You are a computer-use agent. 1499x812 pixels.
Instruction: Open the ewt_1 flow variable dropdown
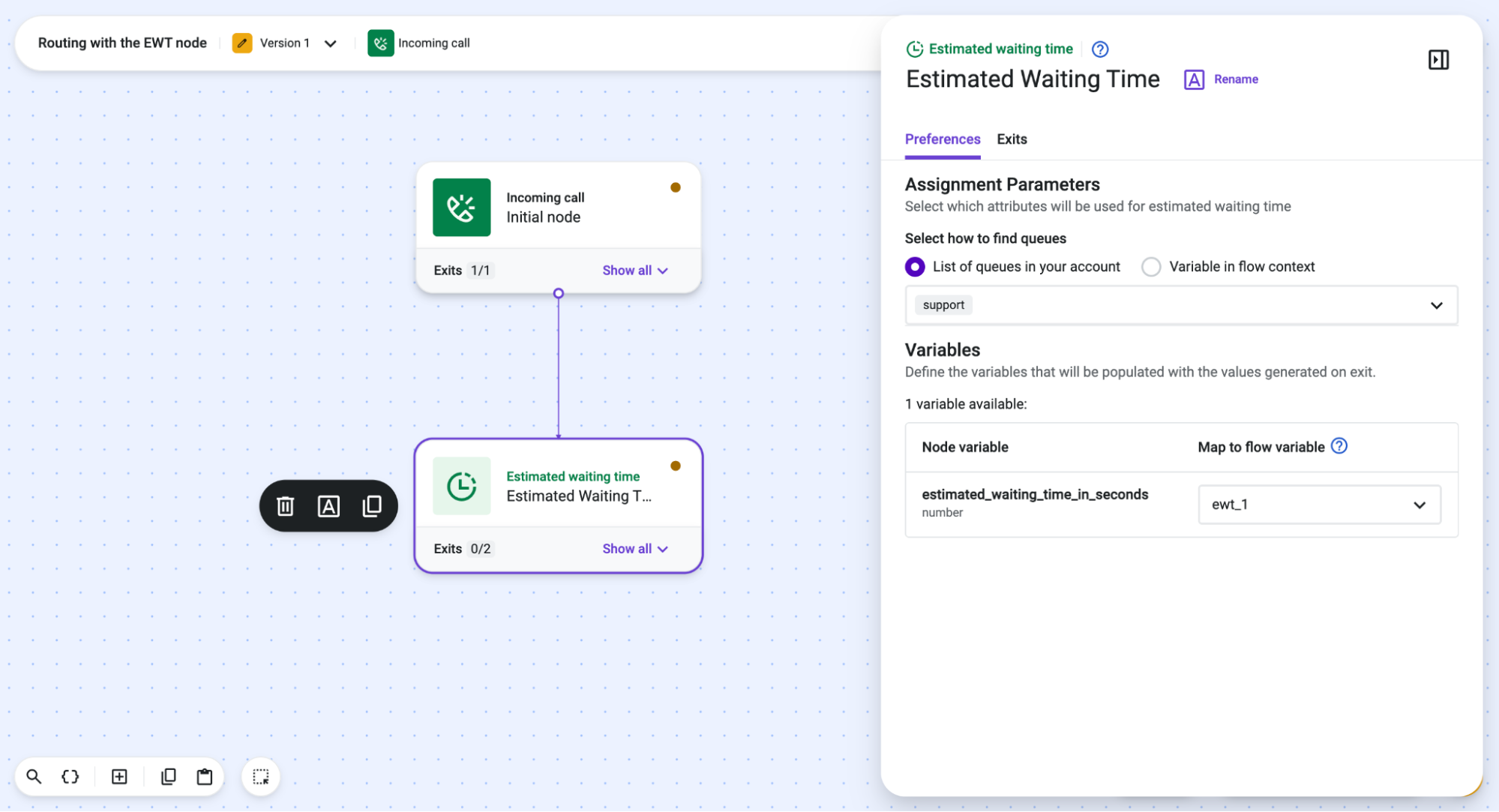click(x=1319, y=505)
